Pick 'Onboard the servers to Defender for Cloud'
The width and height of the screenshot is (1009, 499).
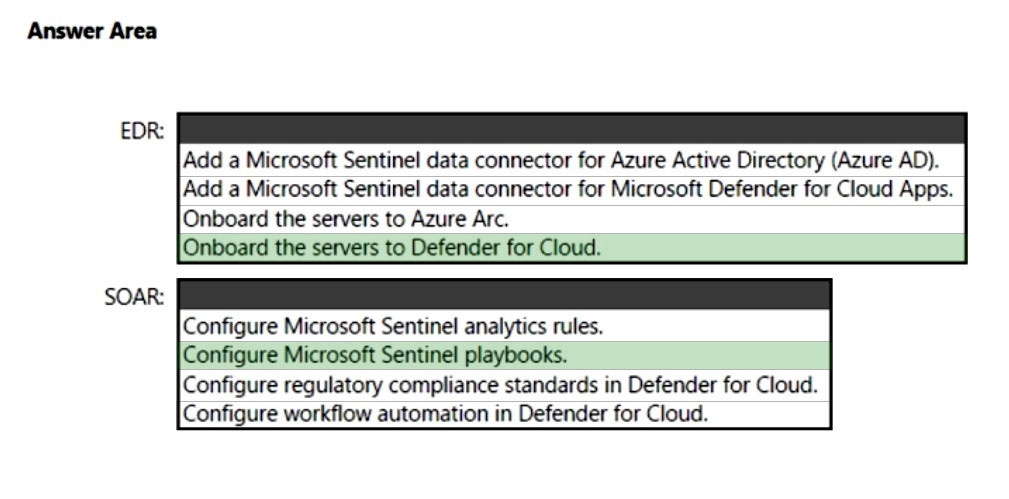point(391,247)
